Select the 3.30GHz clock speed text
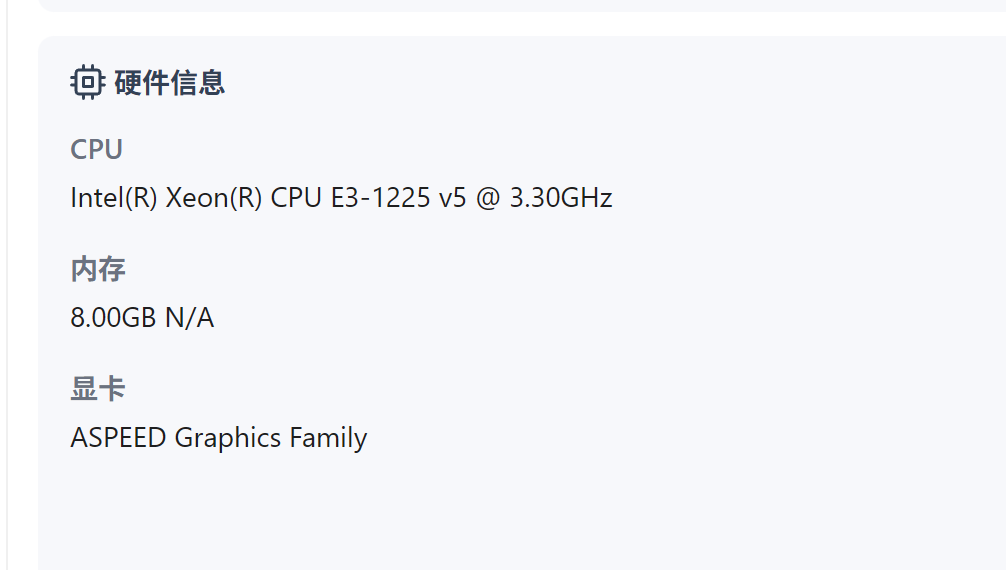The image size is (1006, 570). 561,197
